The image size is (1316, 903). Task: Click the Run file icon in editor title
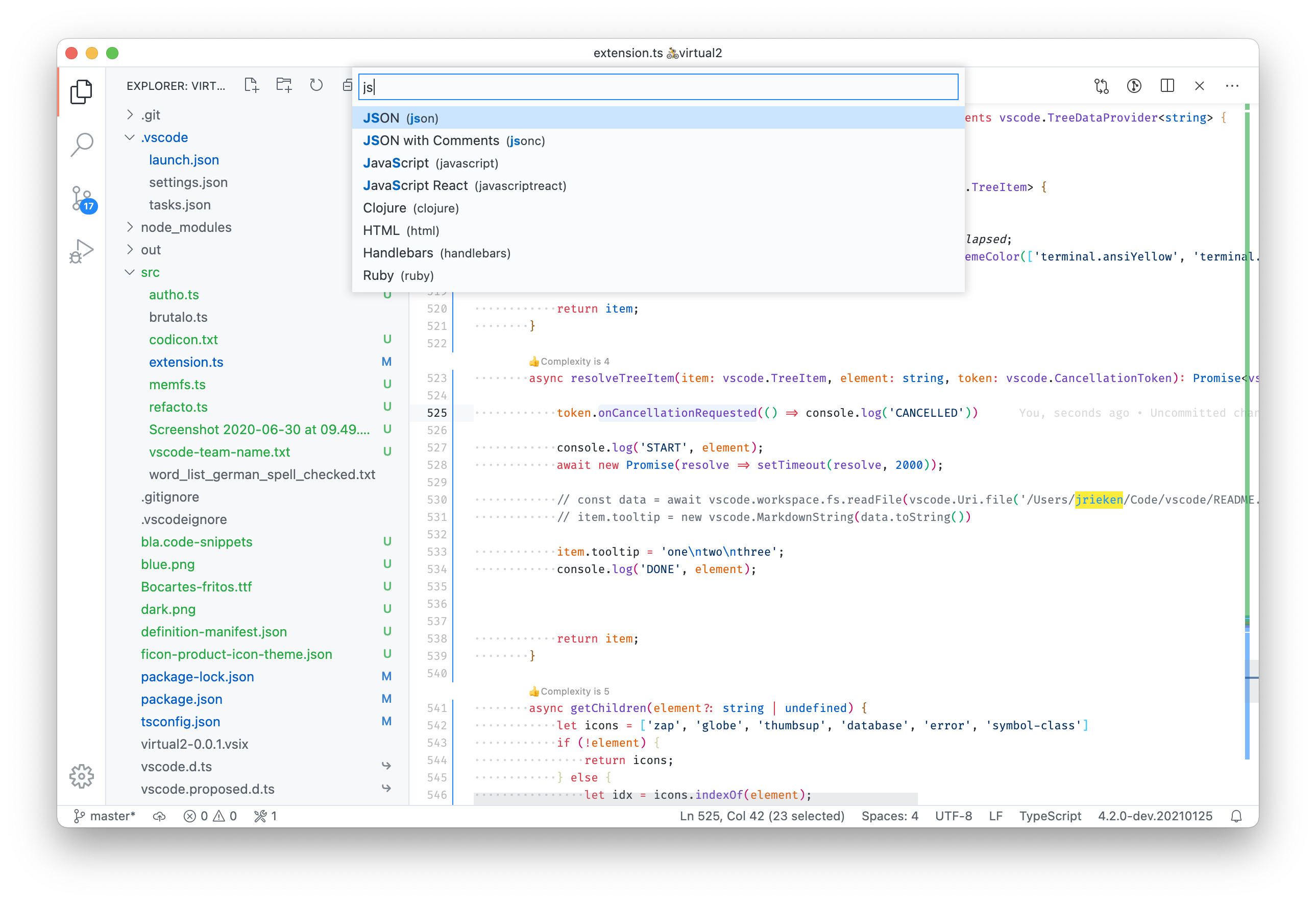[1134, 85]
